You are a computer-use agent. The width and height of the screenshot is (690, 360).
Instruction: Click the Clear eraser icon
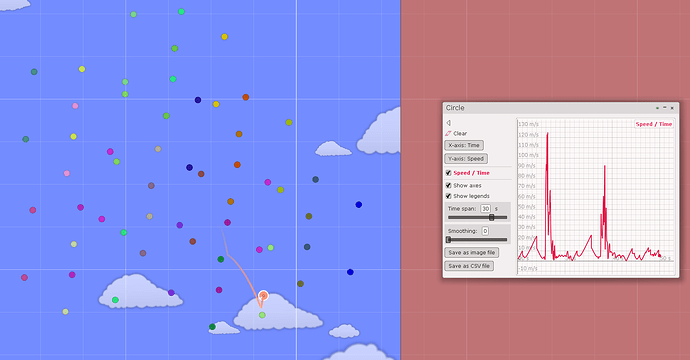coord(448,133)
